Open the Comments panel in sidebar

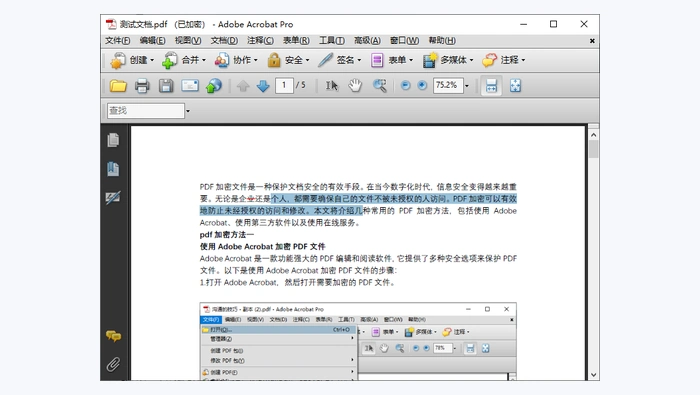113,336
